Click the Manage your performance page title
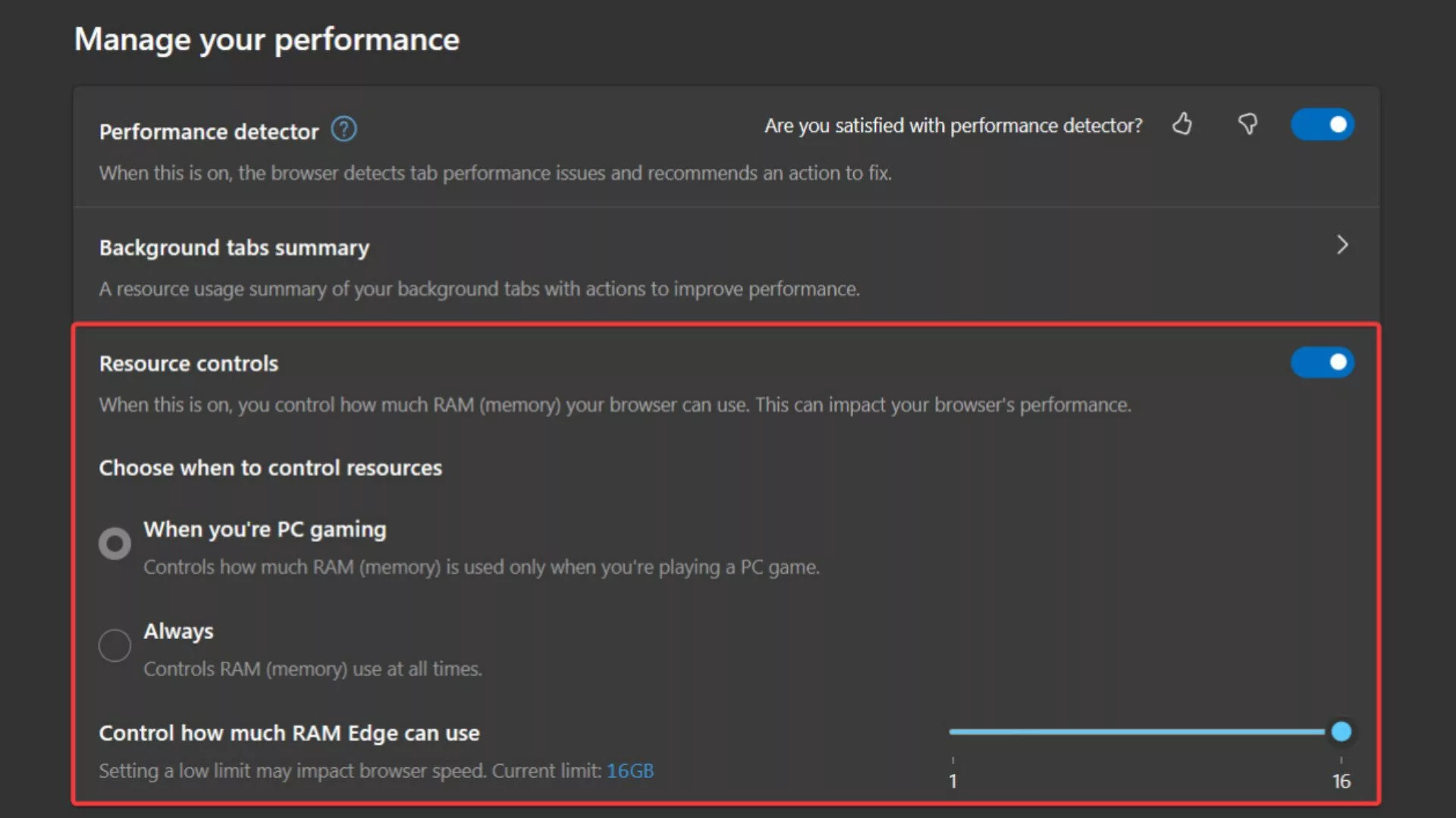 pos(267,39)
